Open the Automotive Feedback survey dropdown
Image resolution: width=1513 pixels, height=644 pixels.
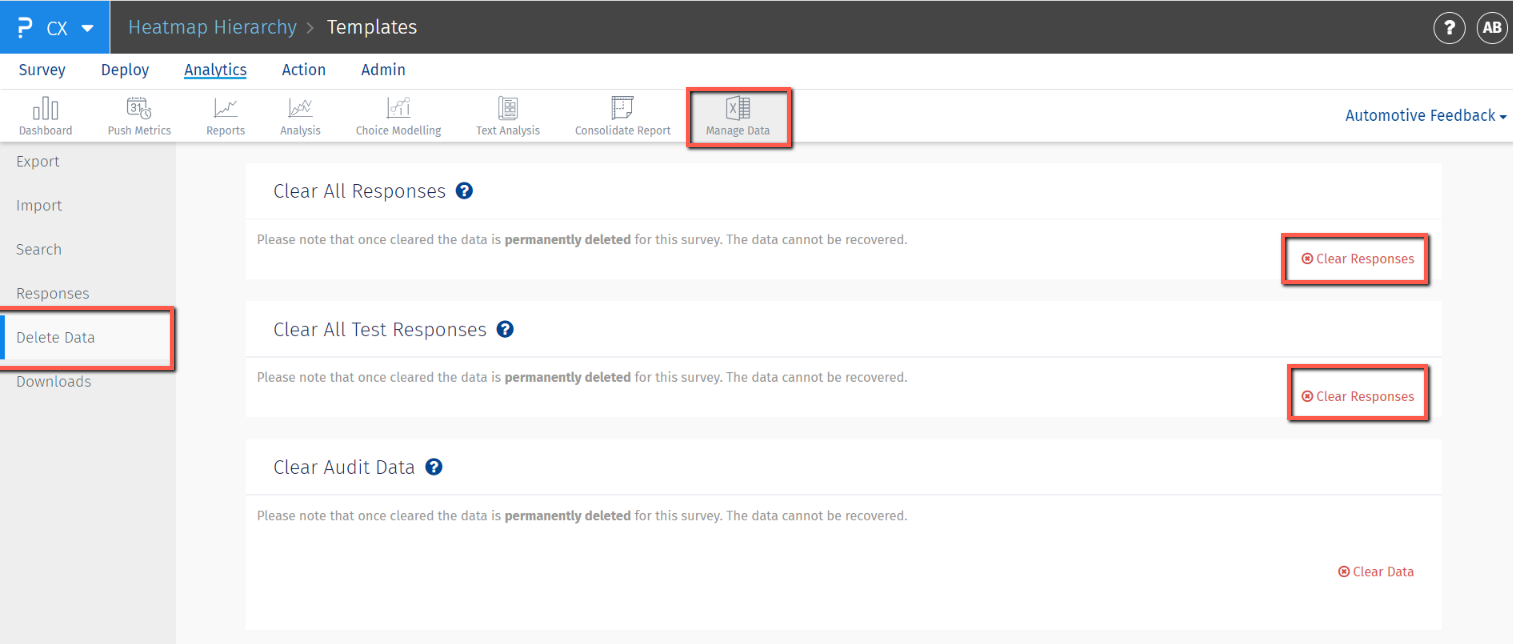pyautogui.click(x=1426, y=116)
